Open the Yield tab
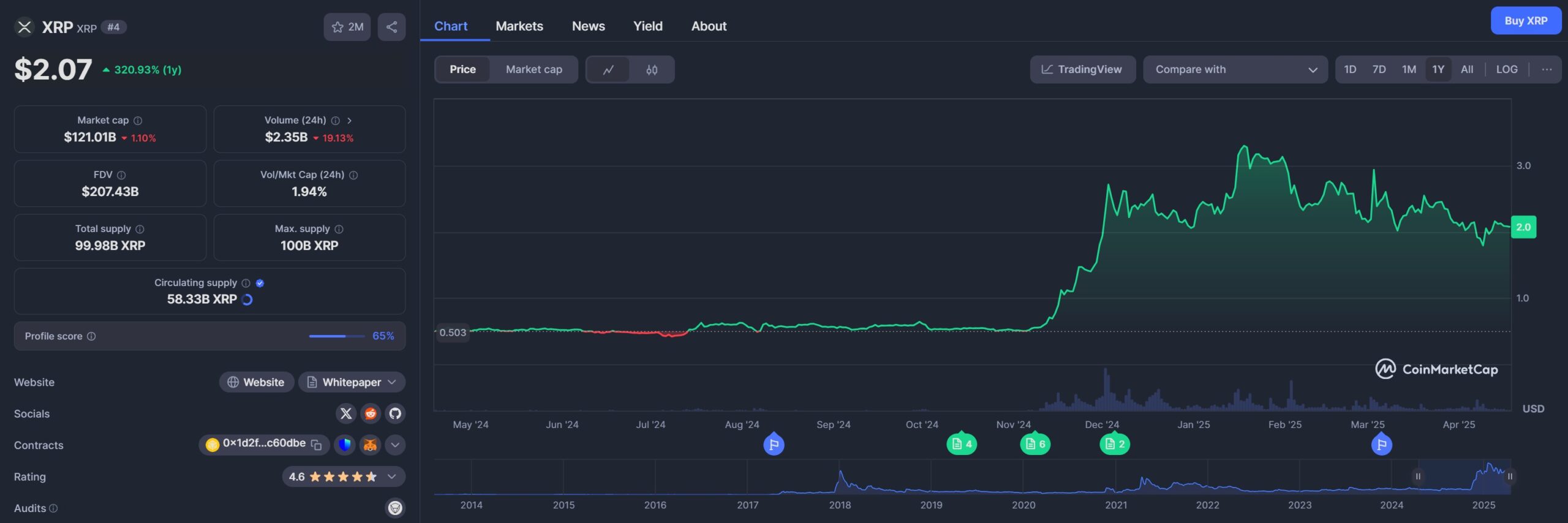The width and height of the screenshot is (1568, 523). pyautogui.click(x=648, y=26)
